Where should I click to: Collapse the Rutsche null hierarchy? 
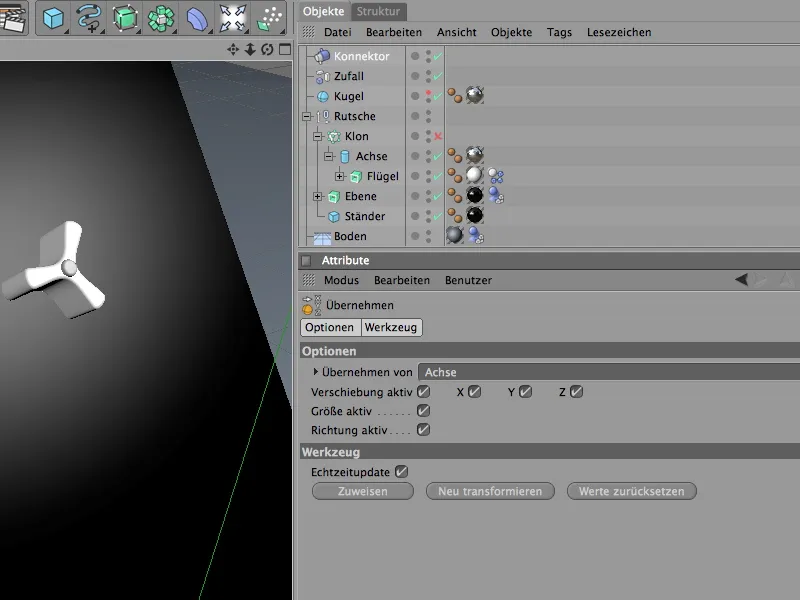(307, 116)
